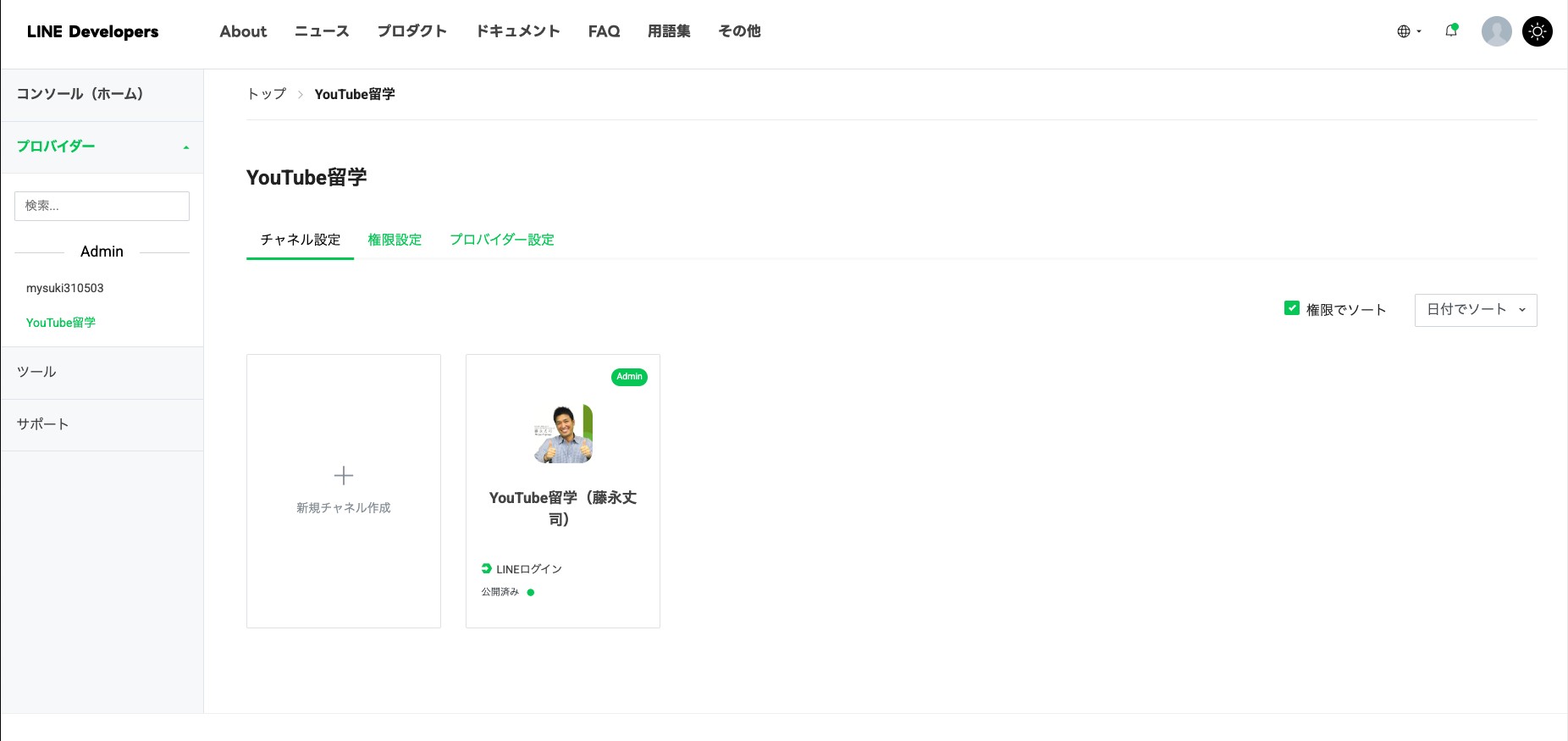
Task: Click the plus icon for new channel
Action: (344, 476)
